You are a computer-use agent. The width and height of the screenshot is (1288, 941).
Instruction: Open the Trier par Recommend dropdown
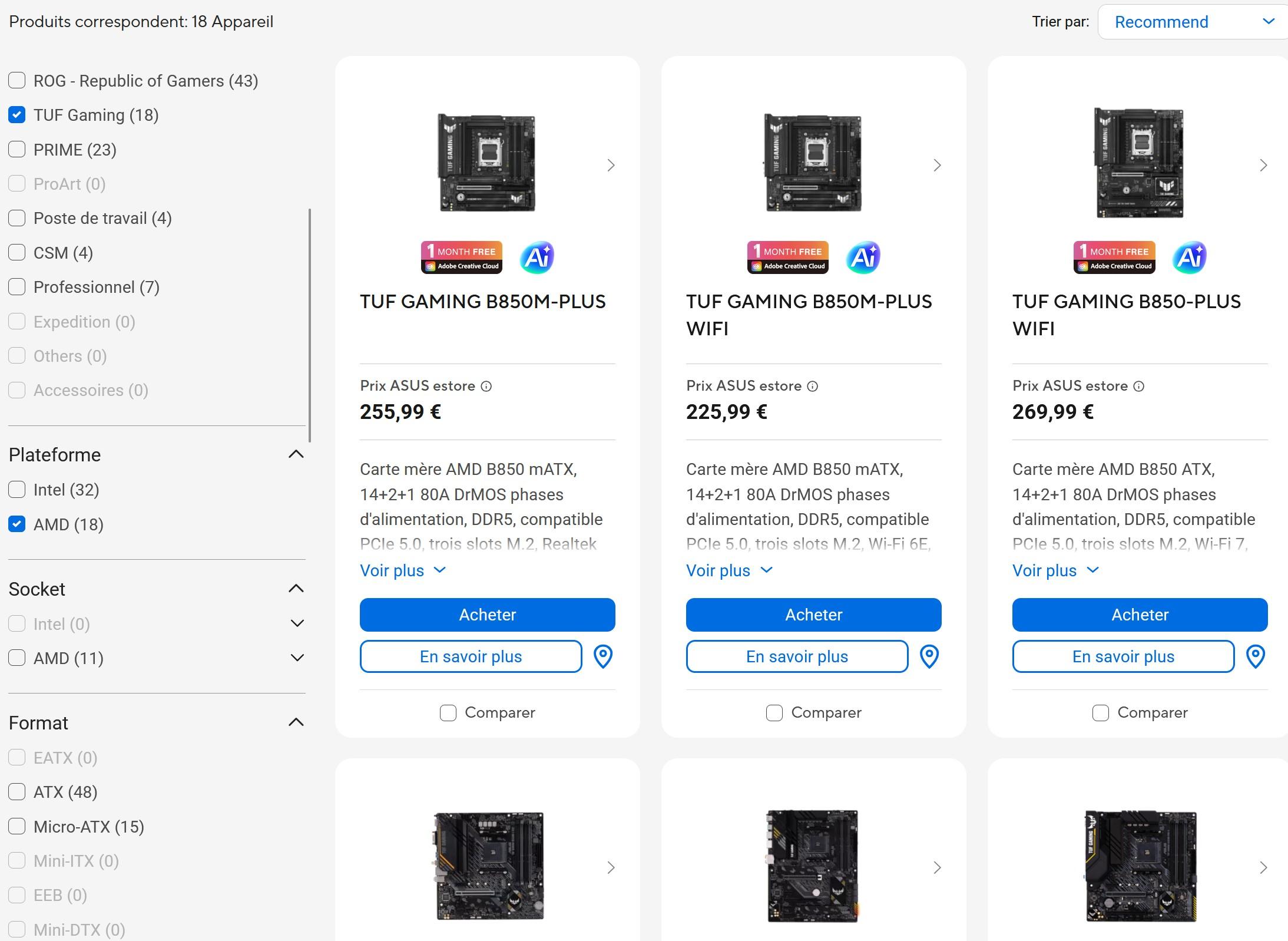(1191, 22)
